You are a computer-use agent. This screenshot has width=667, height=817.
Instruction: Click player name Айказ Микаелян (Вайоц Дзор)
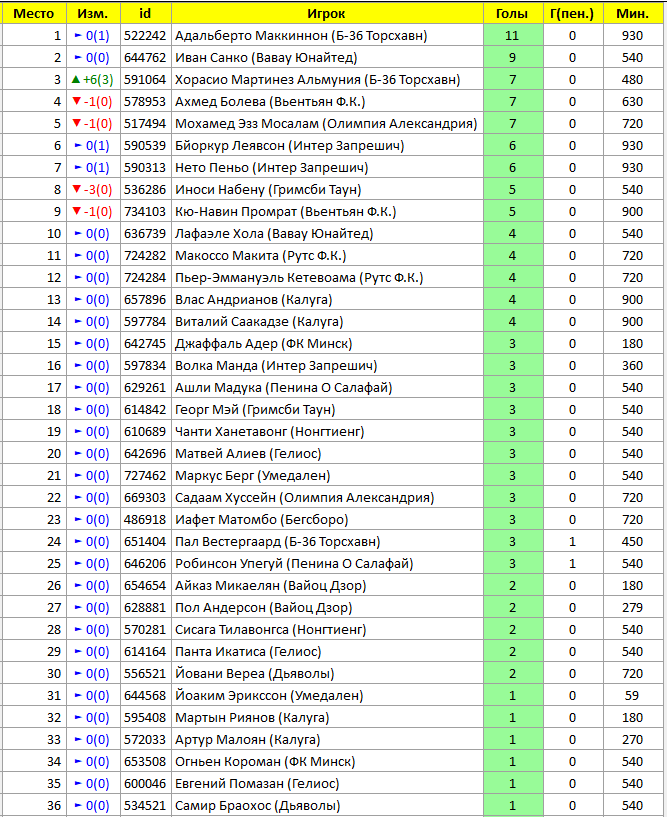(x=270, y=586)
